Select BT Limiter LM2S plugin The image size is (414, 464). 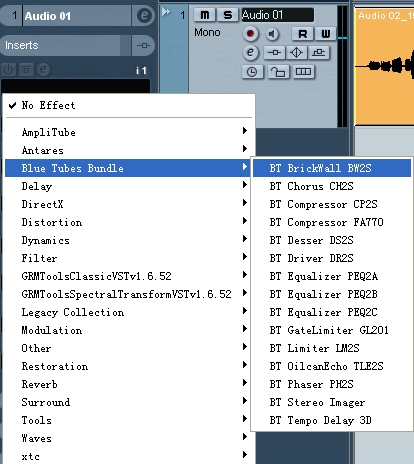[332, 348]
